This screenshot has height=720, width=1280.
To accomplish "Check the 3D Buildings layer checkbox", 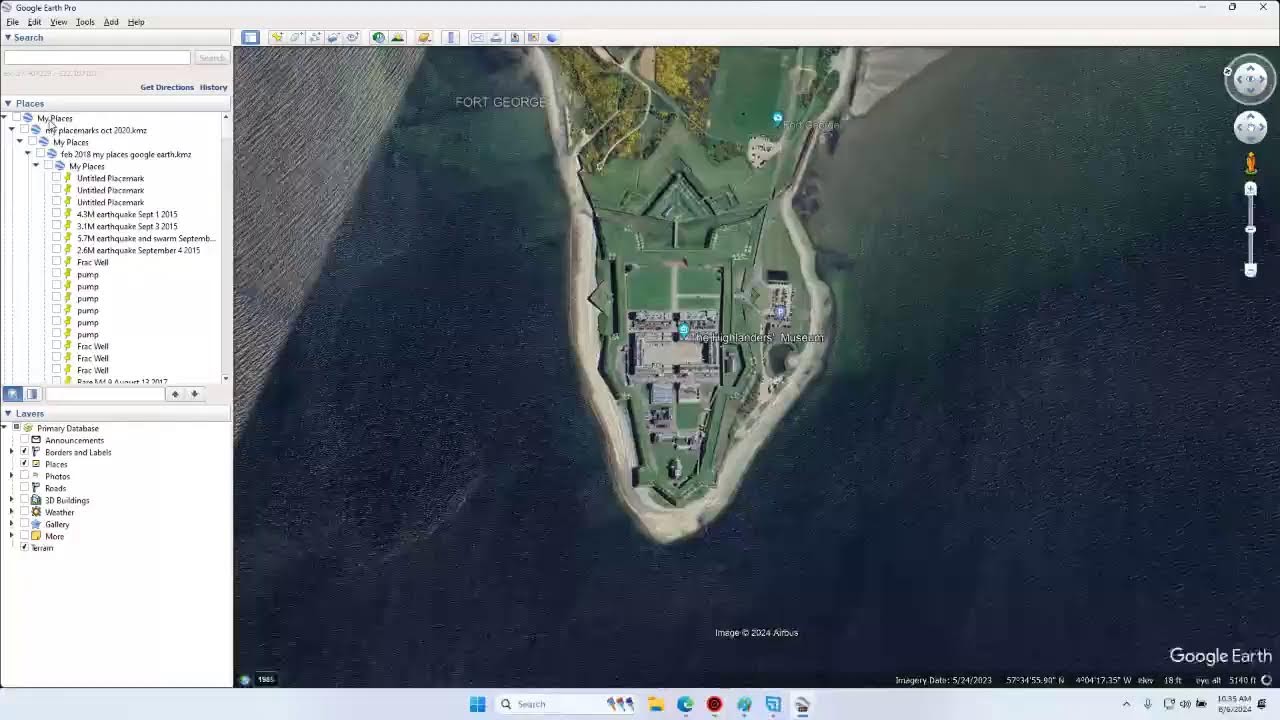I will [x=24, y=500].
